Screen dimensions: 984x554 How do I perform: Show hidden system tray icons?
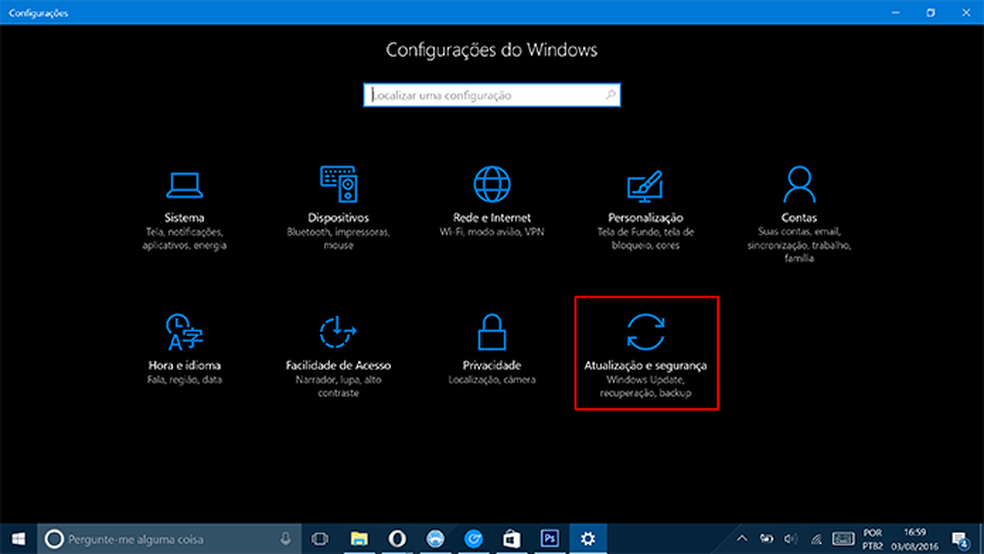click(x=742, y=538)
